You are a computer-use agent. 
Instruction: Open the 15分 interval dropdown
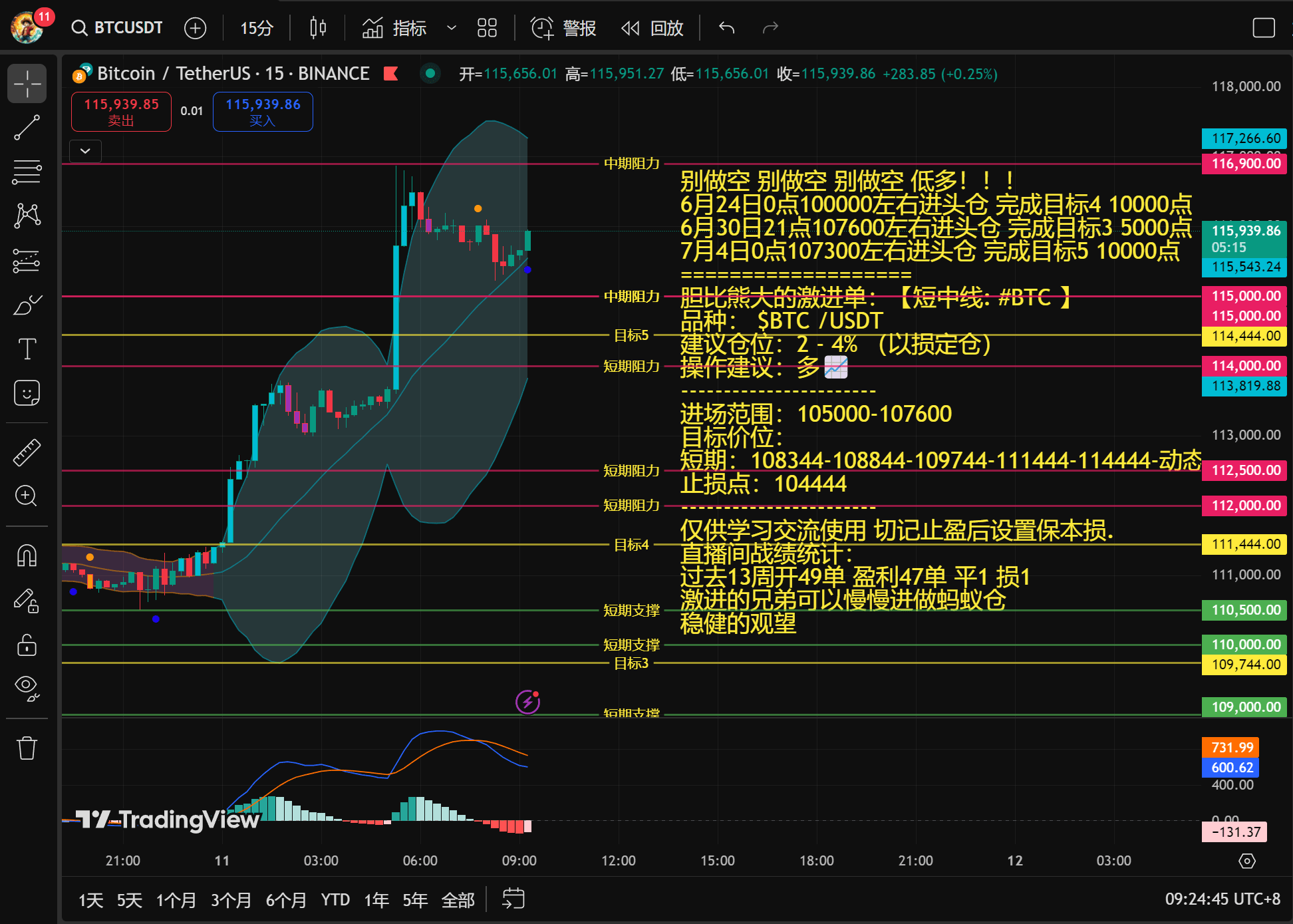pos(257,28)
